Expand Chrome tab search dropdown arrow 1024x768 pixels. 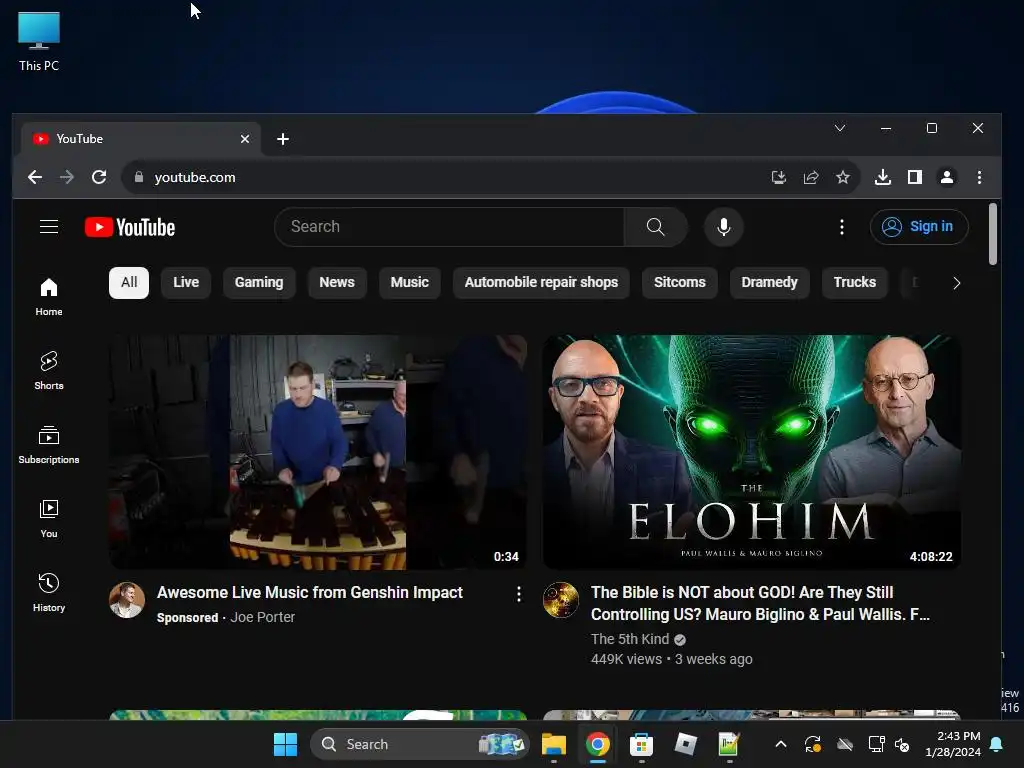pyautogui.click(x=840, y=128)
